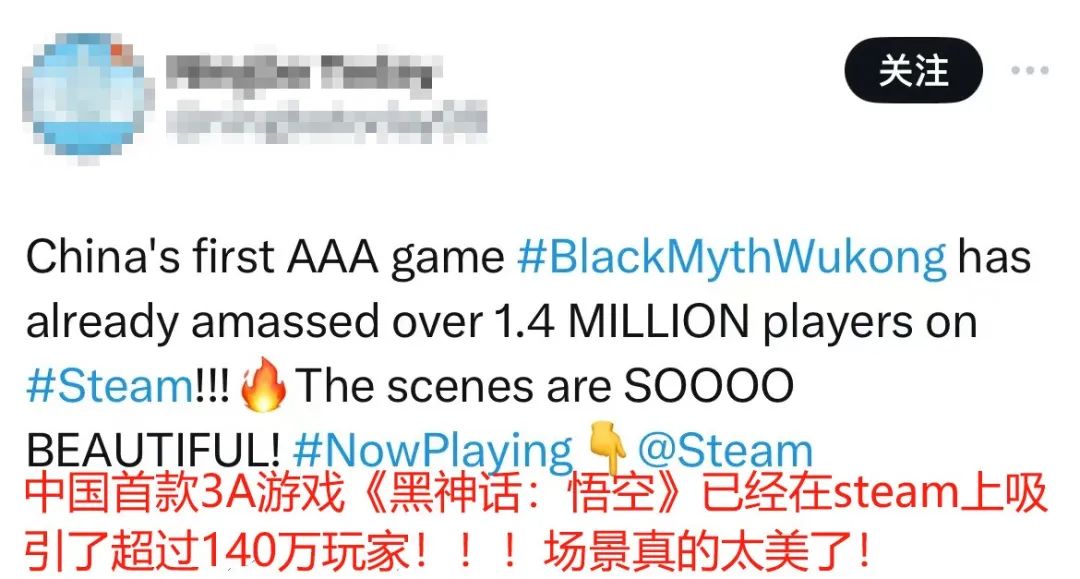Click the text "China's first AAA game"
The width and height of the screenshot is (1080, 579).
(x=265, y=257)
